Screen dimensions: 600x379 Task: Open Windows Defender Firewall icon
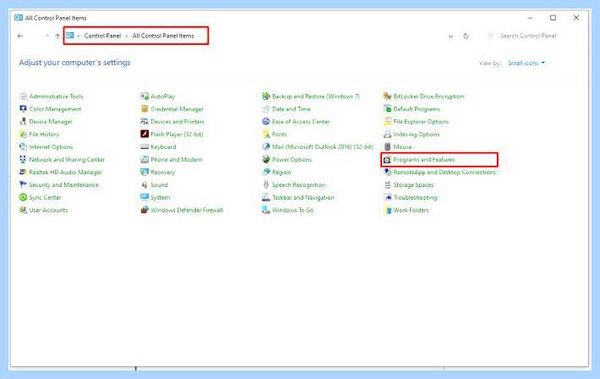tap(145, 210)
